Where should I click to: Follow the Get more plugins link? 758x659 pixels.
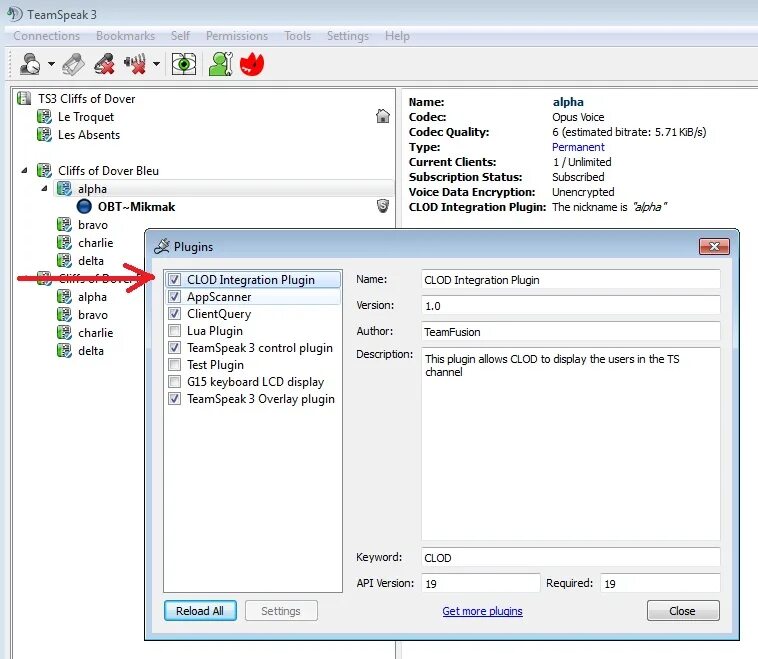tap(482, 611)
